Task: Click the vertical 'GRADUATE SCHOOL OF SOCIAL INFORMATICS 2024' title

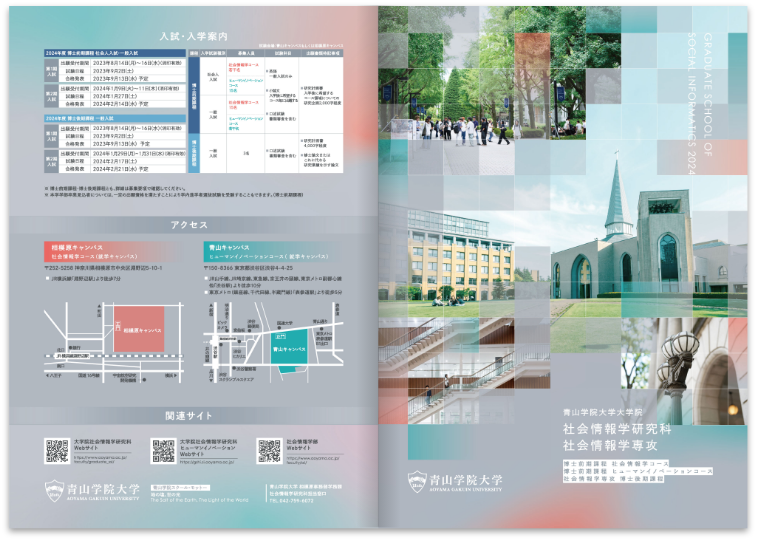Action: 700,103
